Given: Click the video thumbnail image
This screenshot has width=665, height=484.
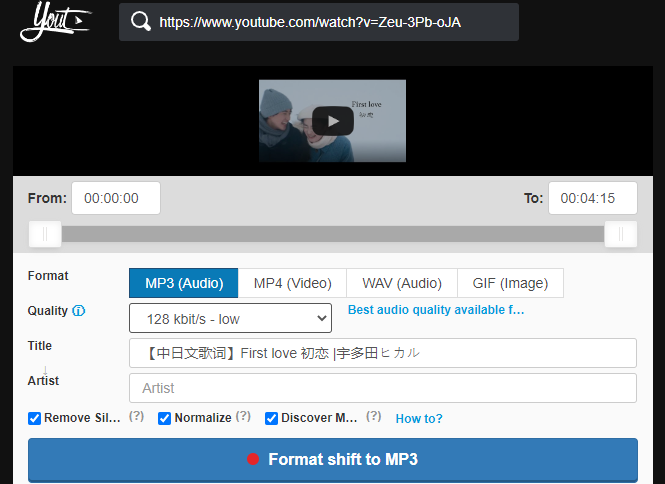Looking at the screenshot, I should pyautogui.click(x=332, y=121).
